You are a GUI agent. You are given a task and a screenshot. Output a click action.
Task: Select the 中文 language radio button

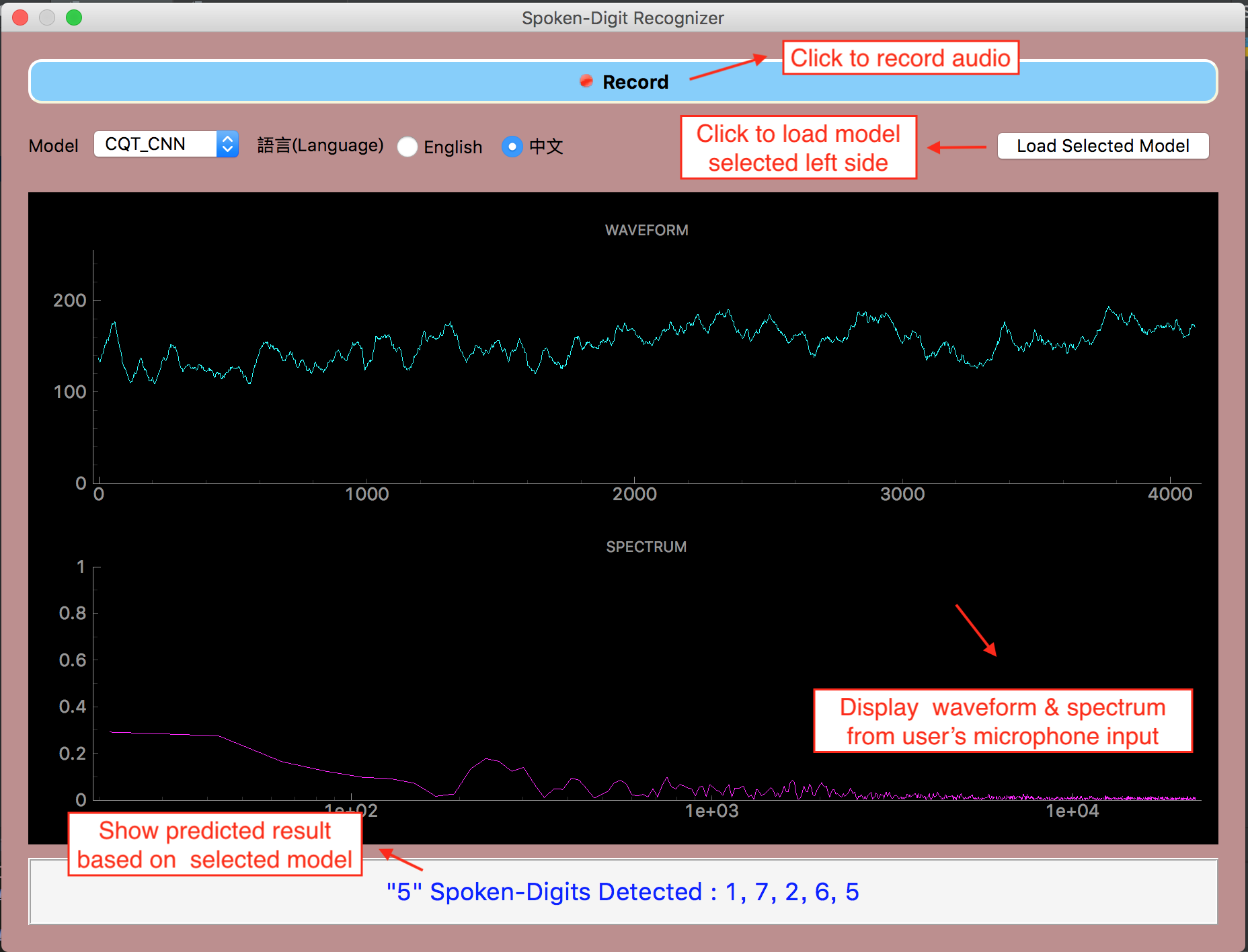(512, 147)
